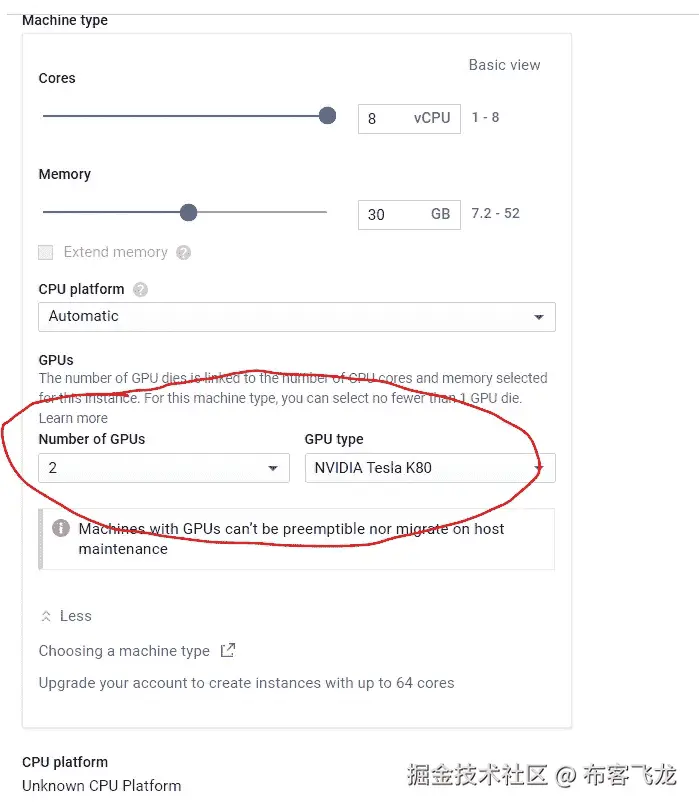
Task: Click the vCPU cores input field
Action: point(386,118)
